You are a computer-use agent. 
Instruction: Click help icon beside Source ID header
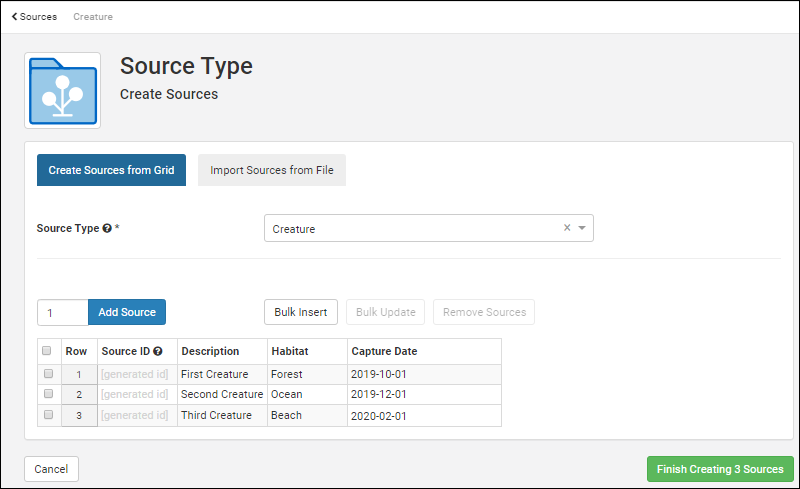pos(157,351)
